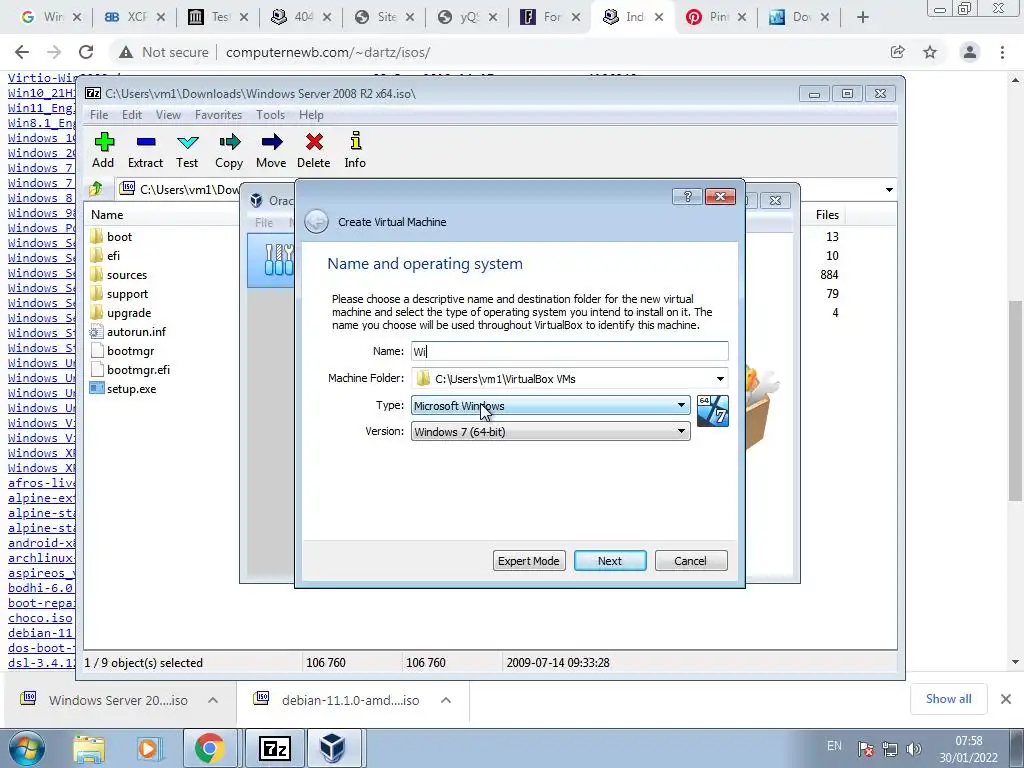Switch to 7-Zip via taskbar icon
This screenshot has height=768, width=1024.
[275, 748]
